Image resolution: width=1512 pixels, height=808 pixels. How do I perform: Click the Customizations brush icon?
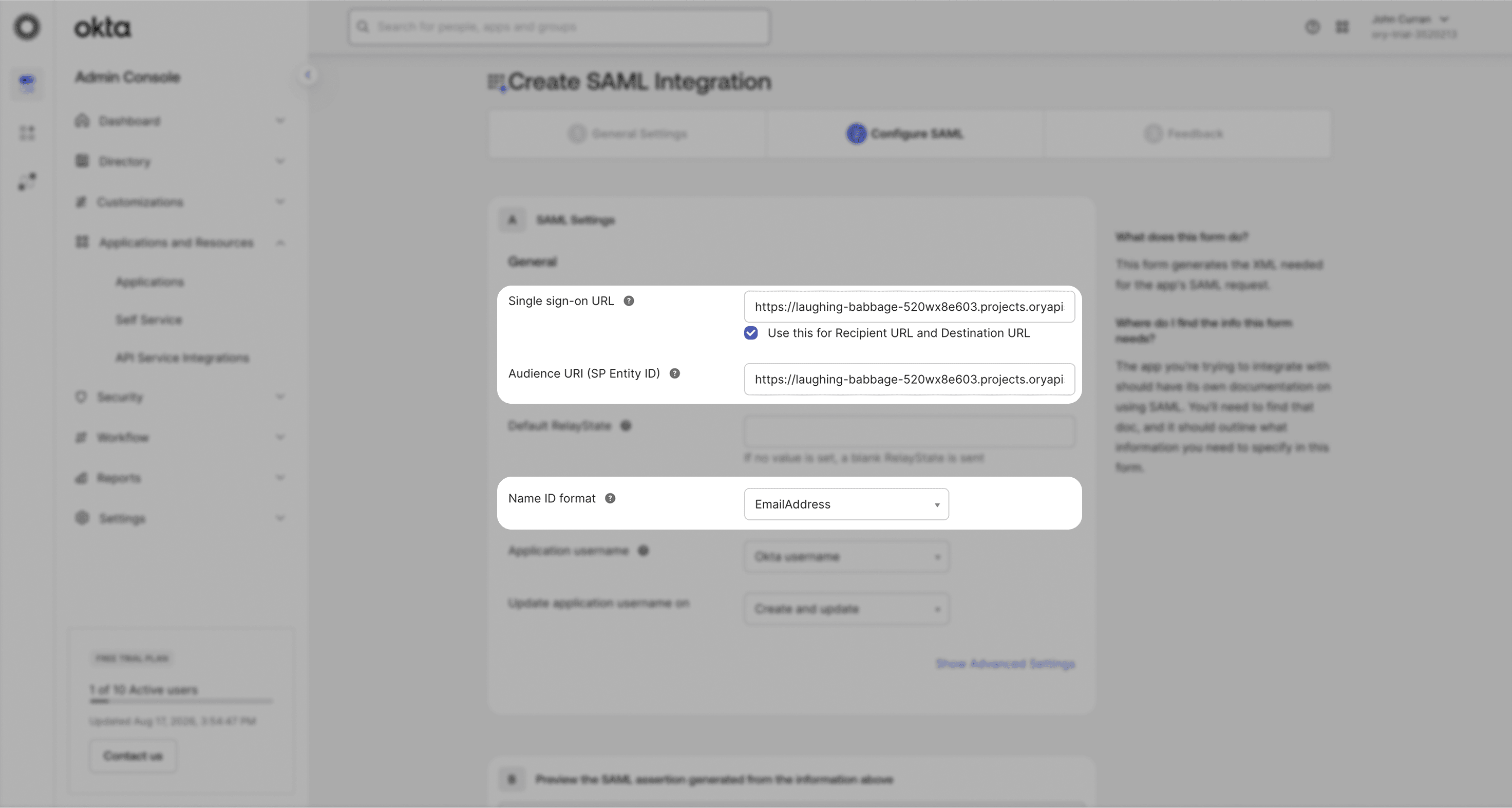point(81,202)
